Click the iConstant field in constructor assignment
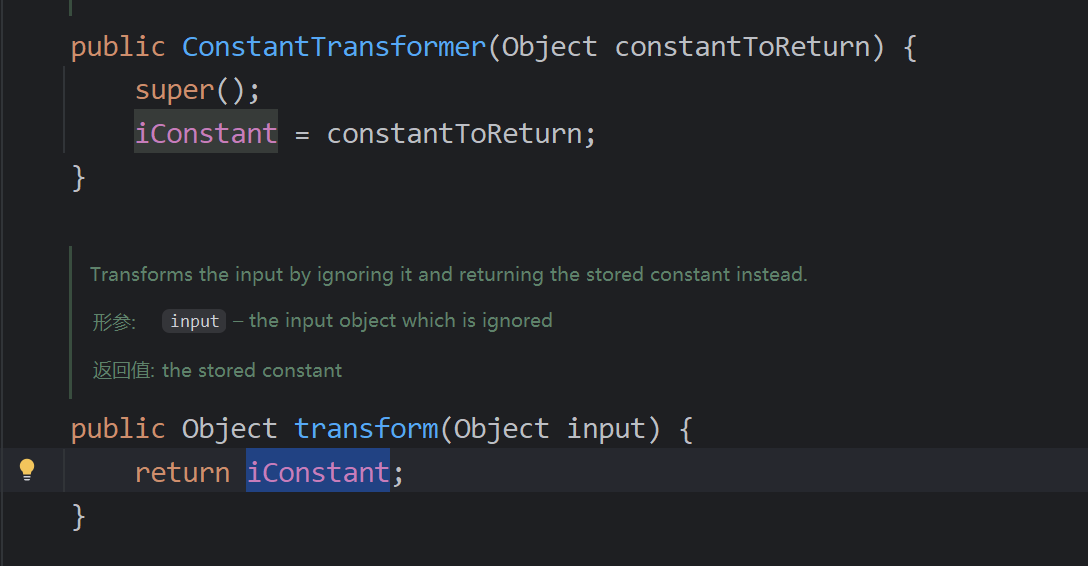Viewport: 1088px width, 566px height. pyautogui.click(x=206, y=132)
